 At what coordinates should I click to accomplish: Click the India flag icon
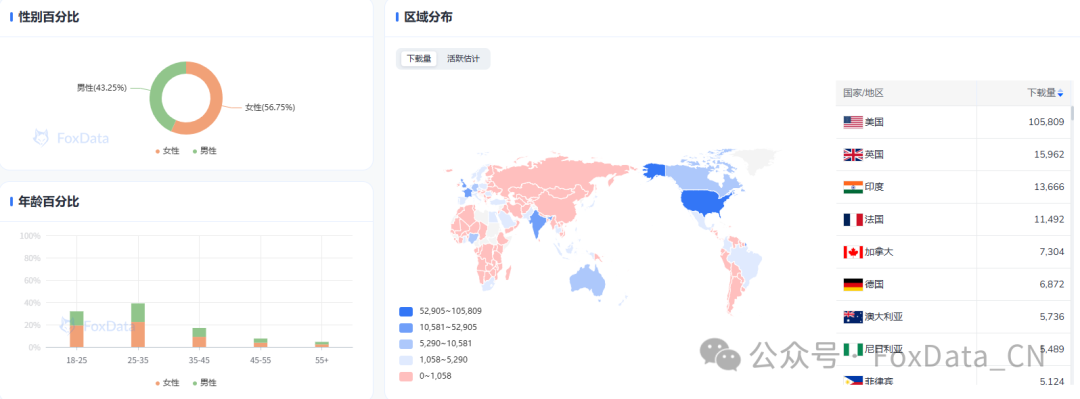(x=853, y=187)
